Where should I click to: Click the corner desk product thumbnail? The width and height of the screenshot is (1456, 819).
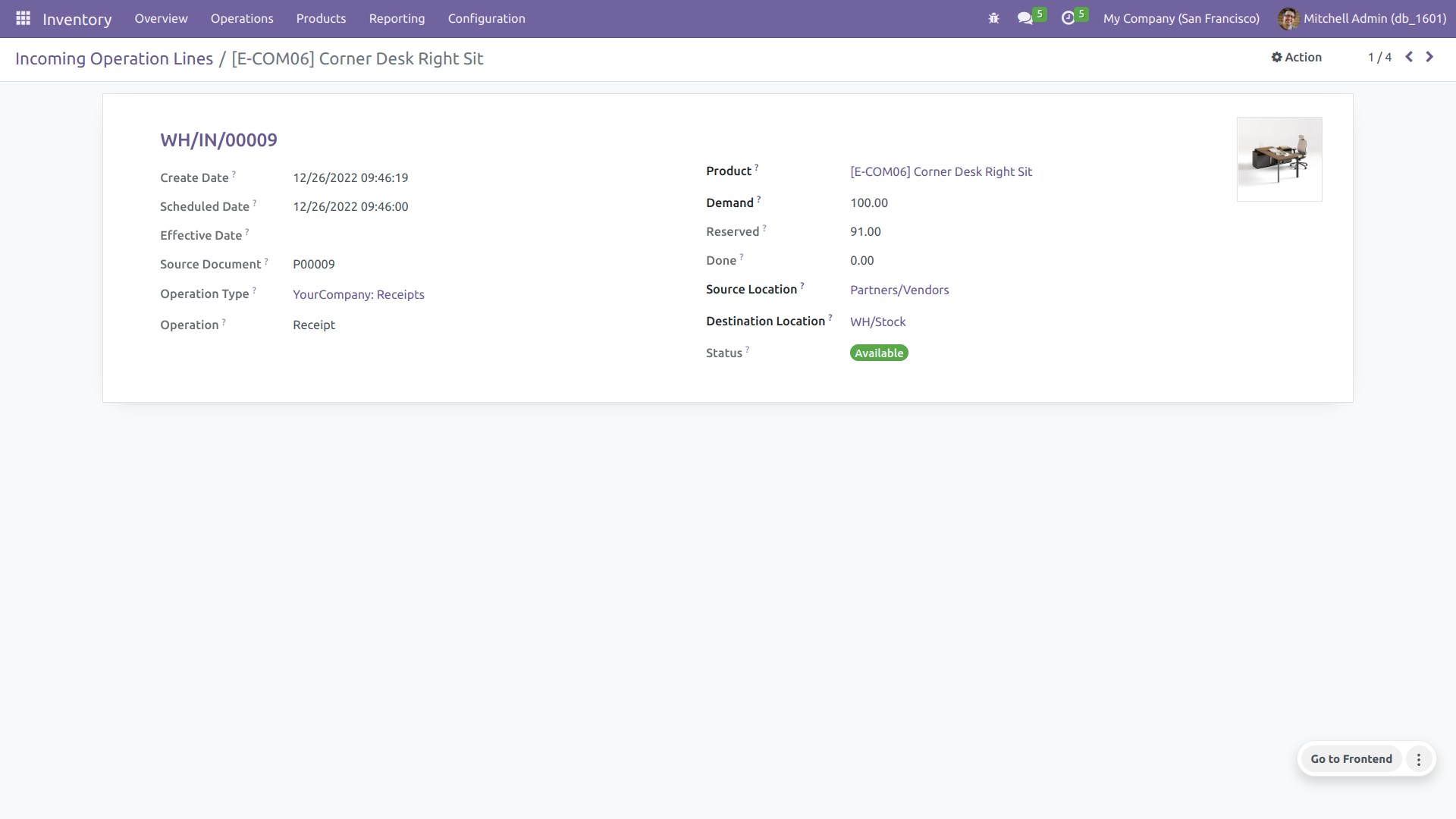click(x=1279, y=159)
